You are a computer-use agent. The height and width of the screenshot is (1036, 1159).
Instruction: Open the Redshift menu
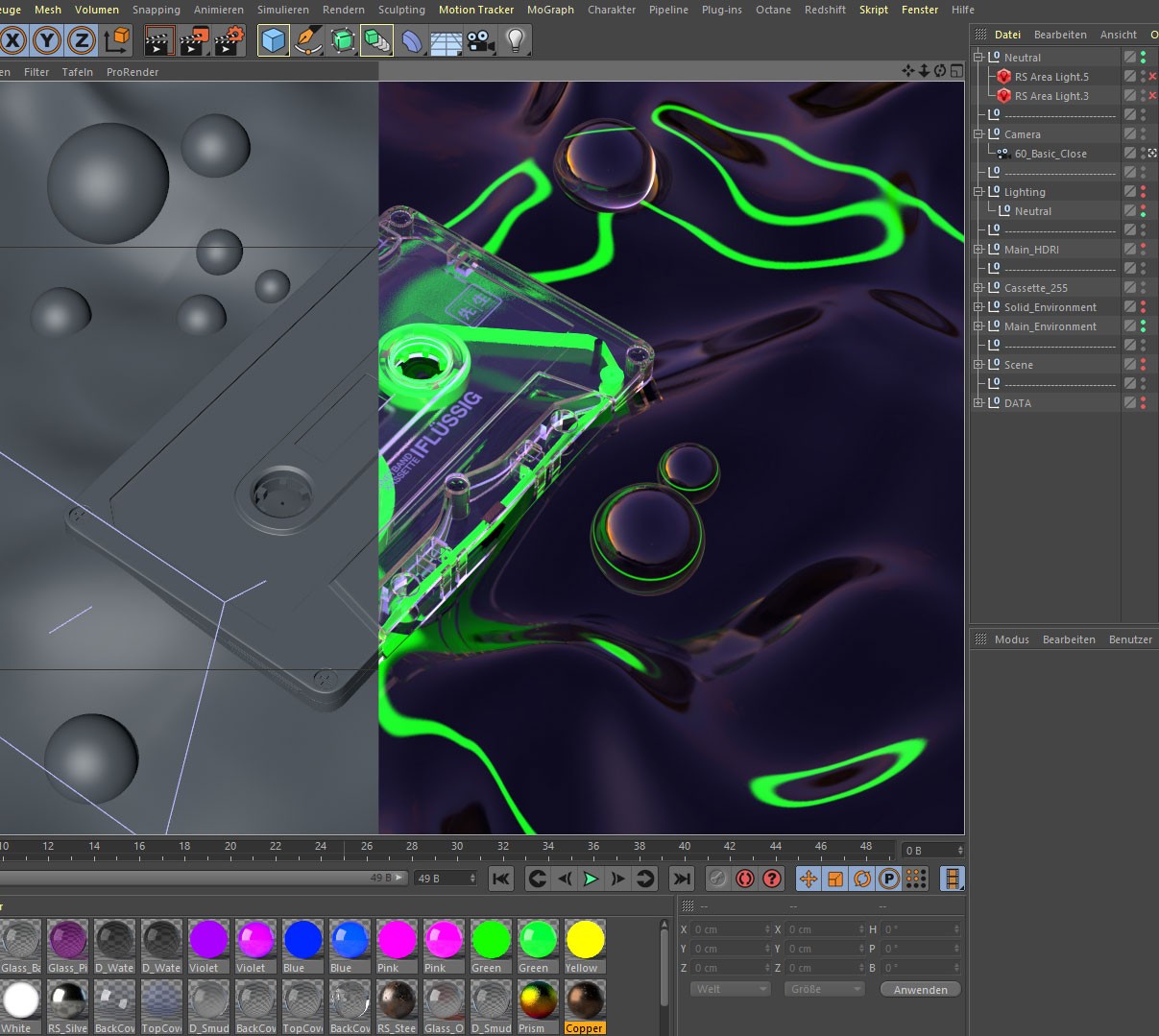tap(825, 10)
